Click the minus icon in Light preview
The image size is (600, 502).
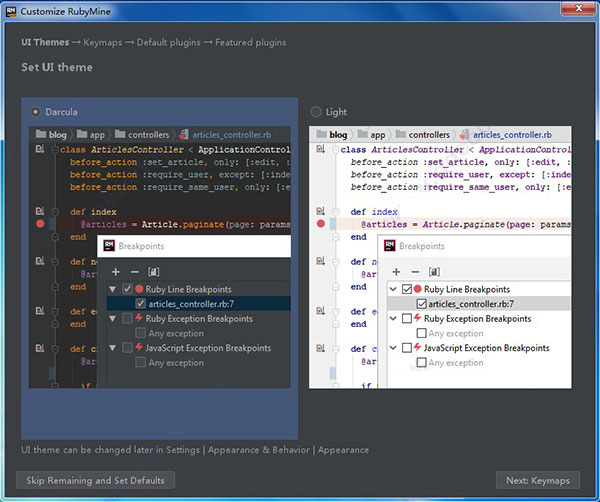[x=415, y=272]
